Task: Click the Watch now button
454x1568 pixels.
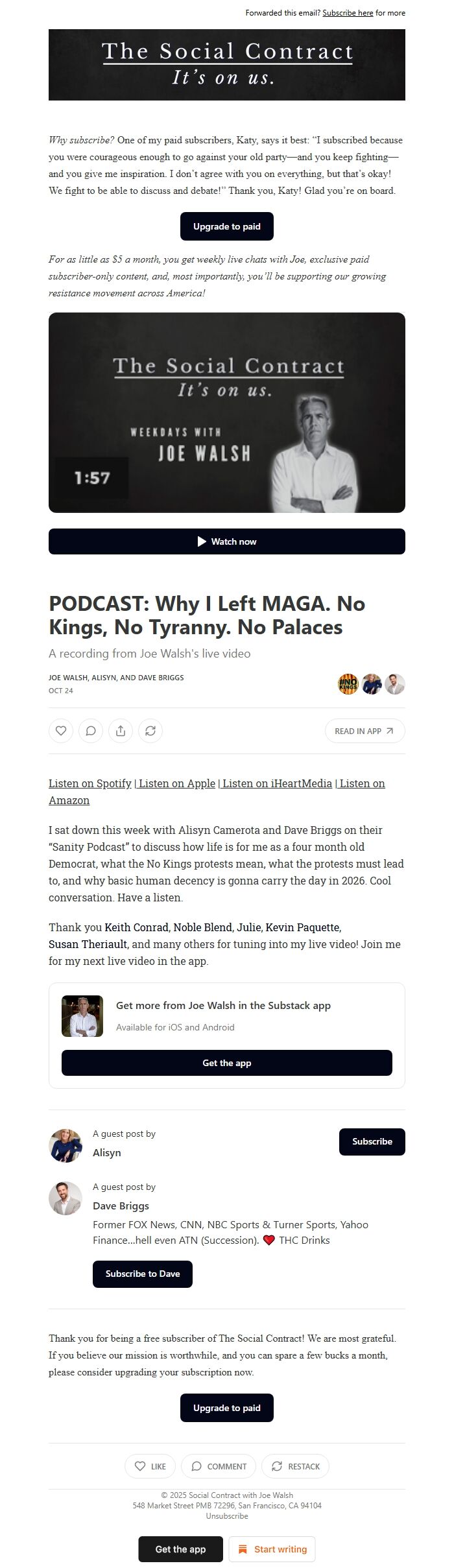Action: [227, 541]
